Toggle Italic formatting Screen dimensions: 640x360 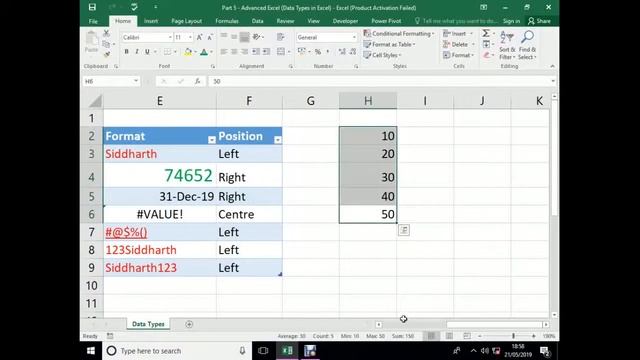click(137, 52)
